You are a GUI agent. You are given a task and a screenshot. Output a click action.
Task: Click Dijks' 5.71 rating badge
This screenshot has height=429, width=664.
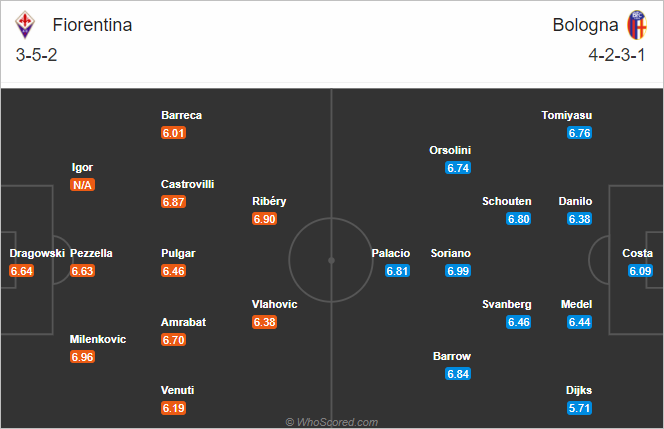tap(580, 408)
